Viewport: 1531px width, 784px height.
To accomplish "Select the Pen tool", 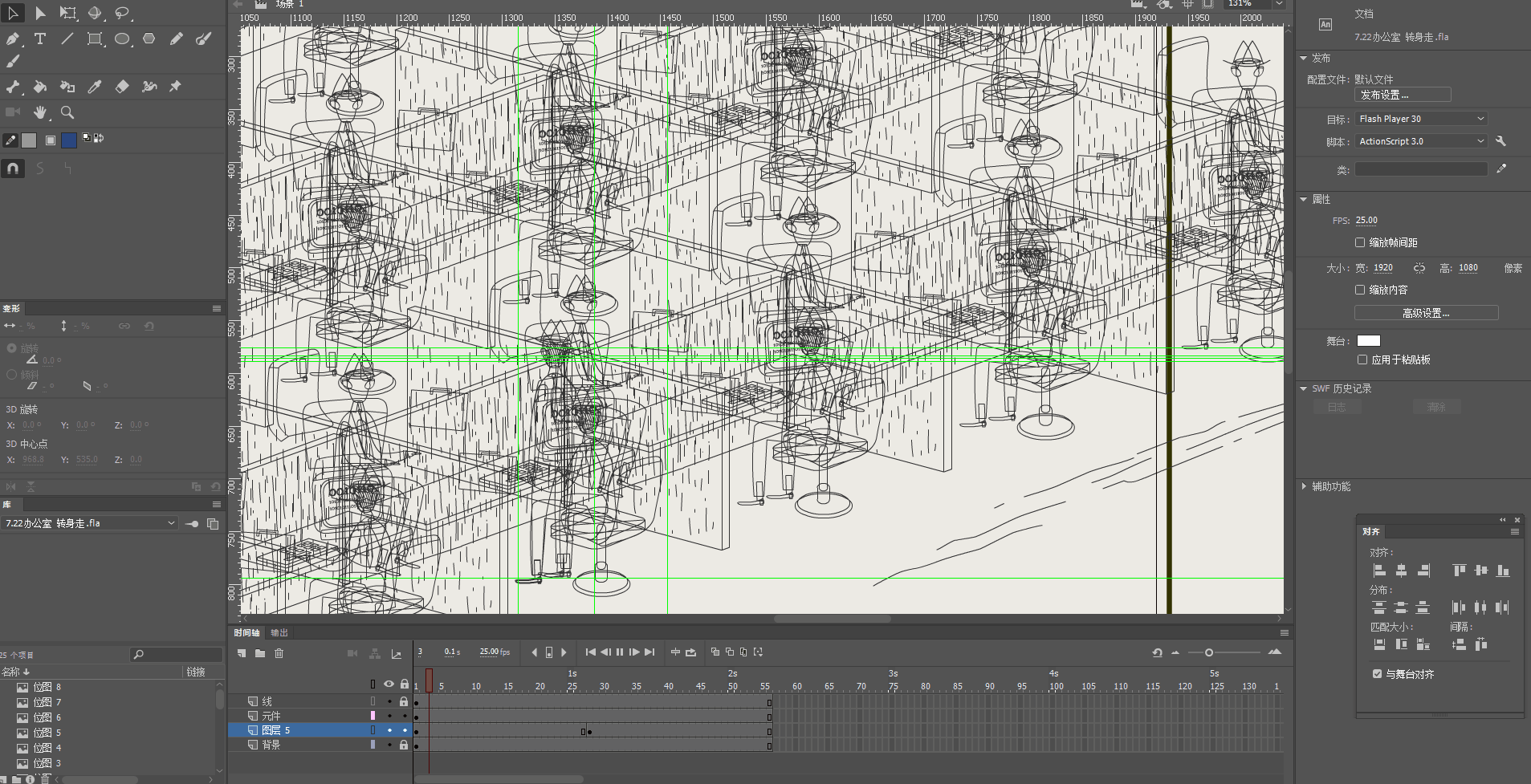I will 13,39.
